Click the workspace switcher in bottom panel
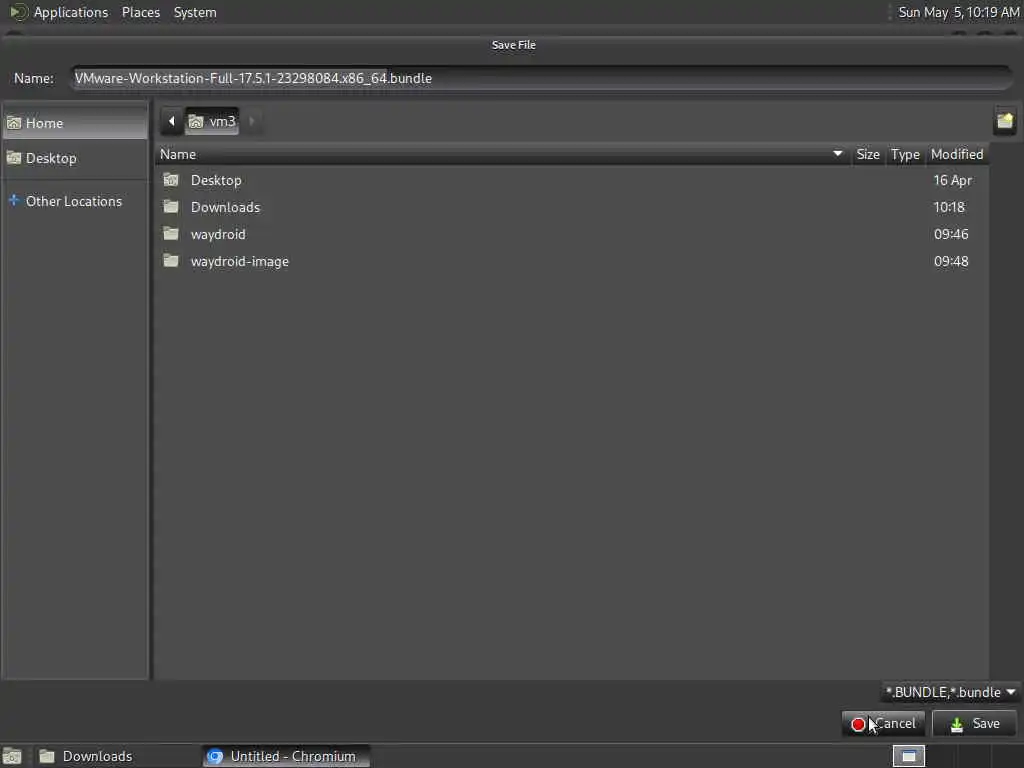The width and height of the screenshot is (1024, 768). (x=908, y=756)
